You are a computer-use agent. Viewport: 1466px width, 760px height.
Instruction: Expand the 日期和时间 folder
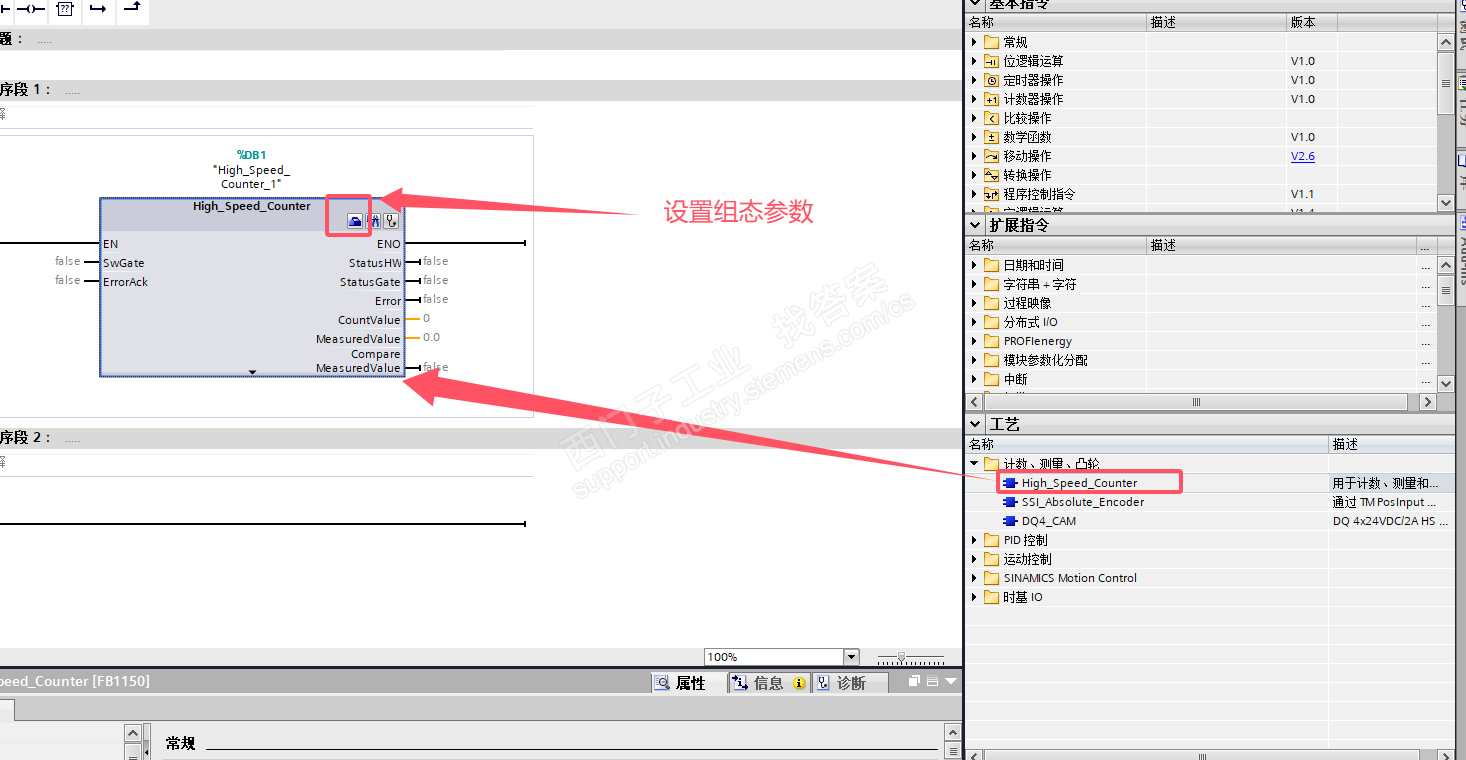click(x=975, y=265)
